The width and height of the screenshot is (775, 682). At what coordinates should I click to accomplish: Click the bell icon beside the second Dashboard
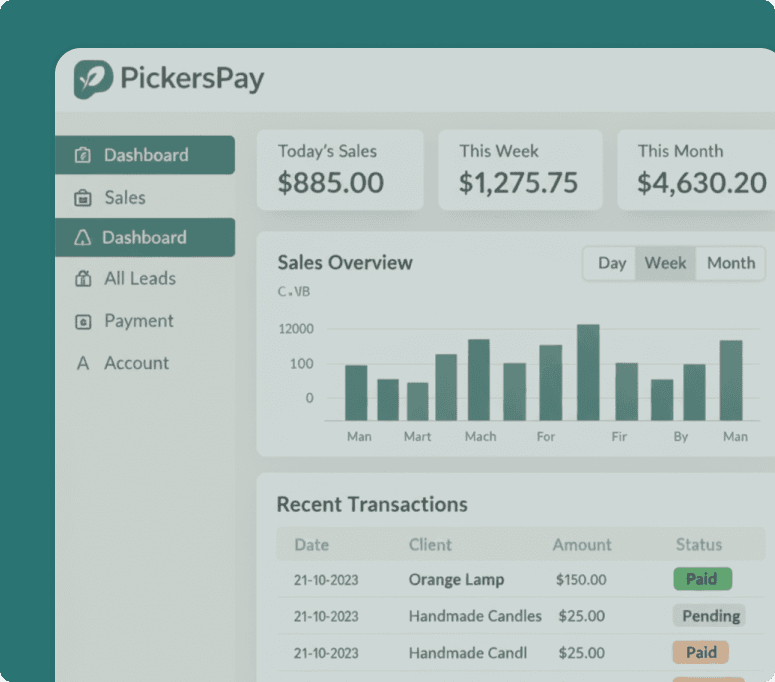(83, 238)
